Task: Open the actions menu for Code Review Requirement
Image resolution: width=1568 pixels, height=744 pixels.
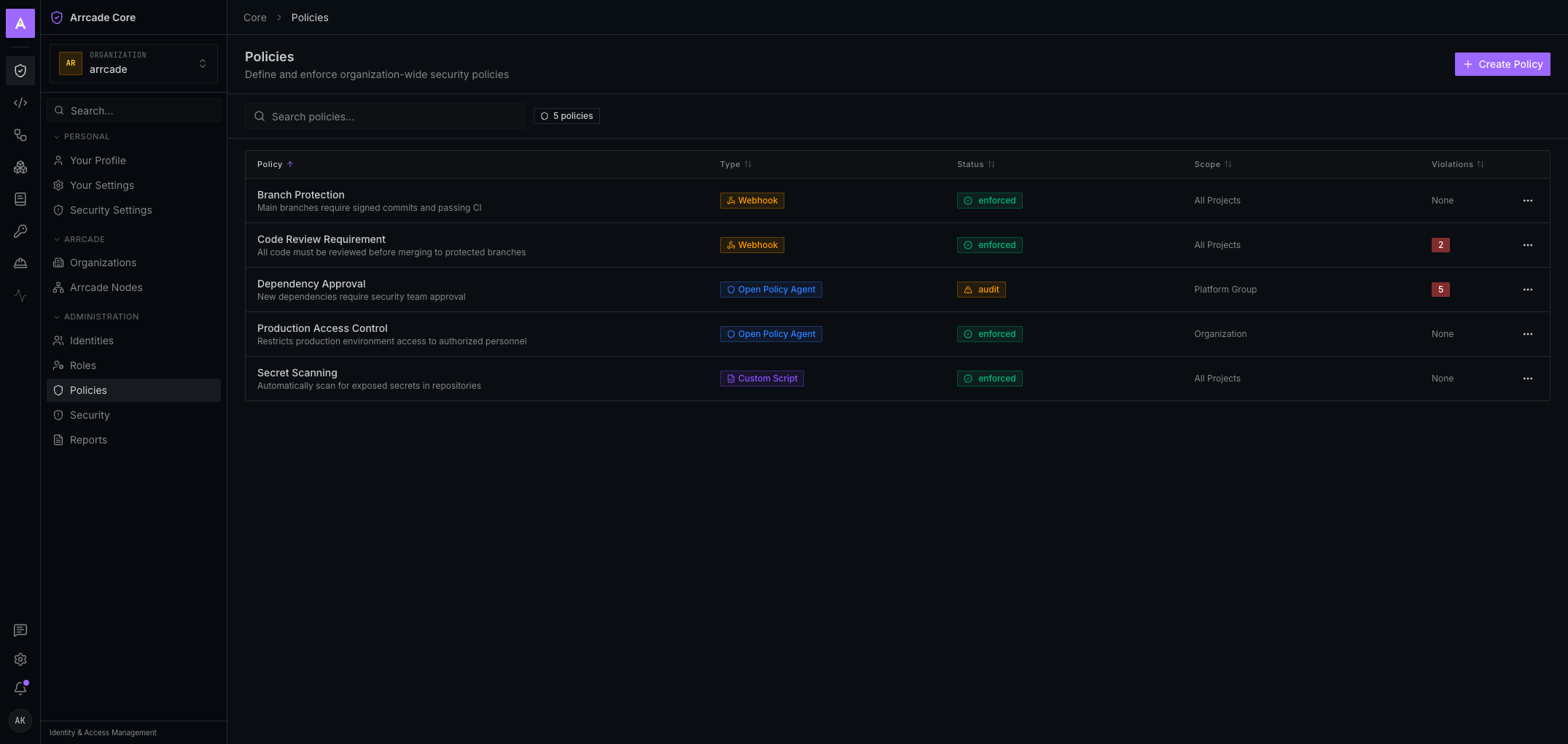Action: (x=1528, y=245)
